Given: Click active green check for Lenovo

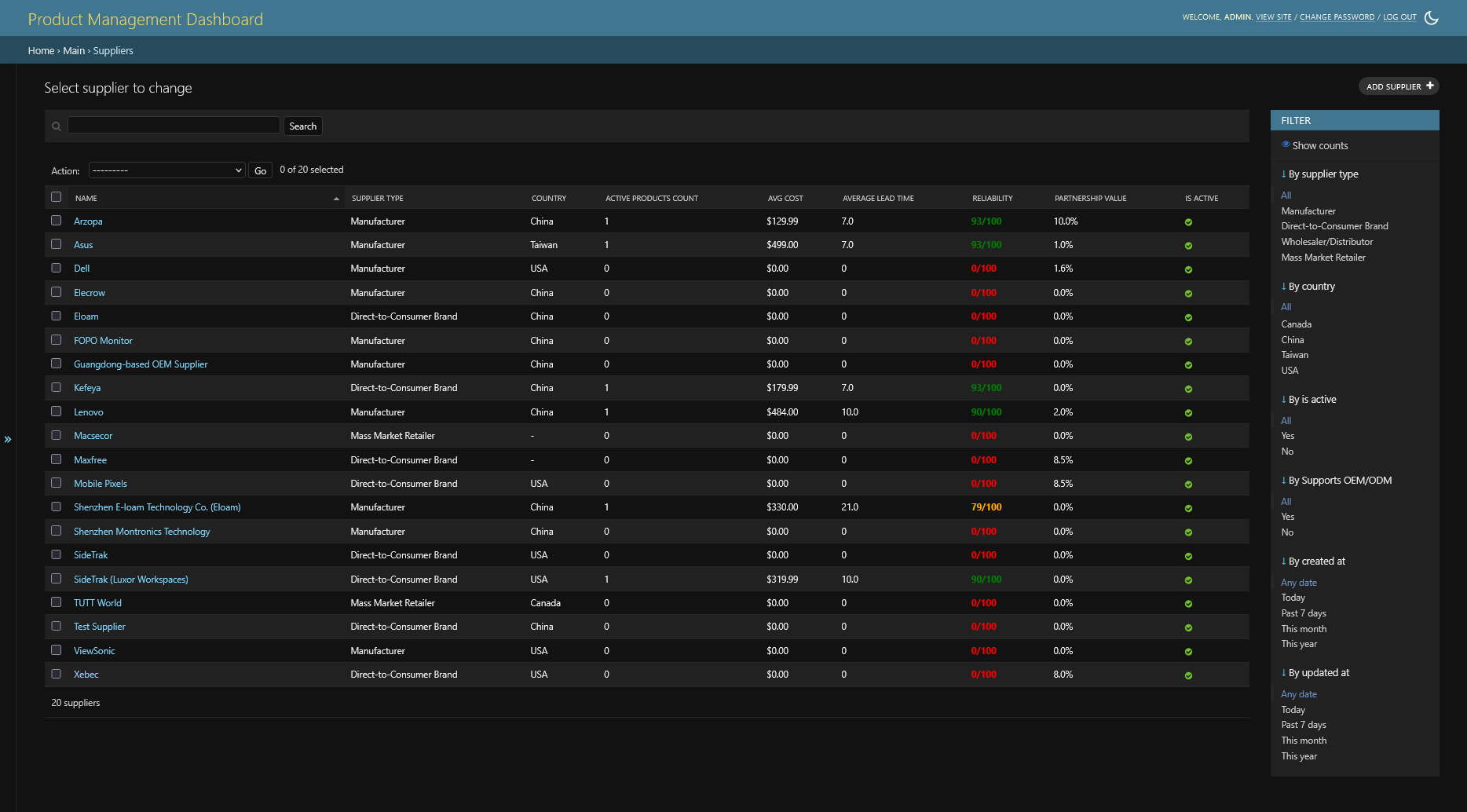Looking at the screenshot, I should 1188,413.
